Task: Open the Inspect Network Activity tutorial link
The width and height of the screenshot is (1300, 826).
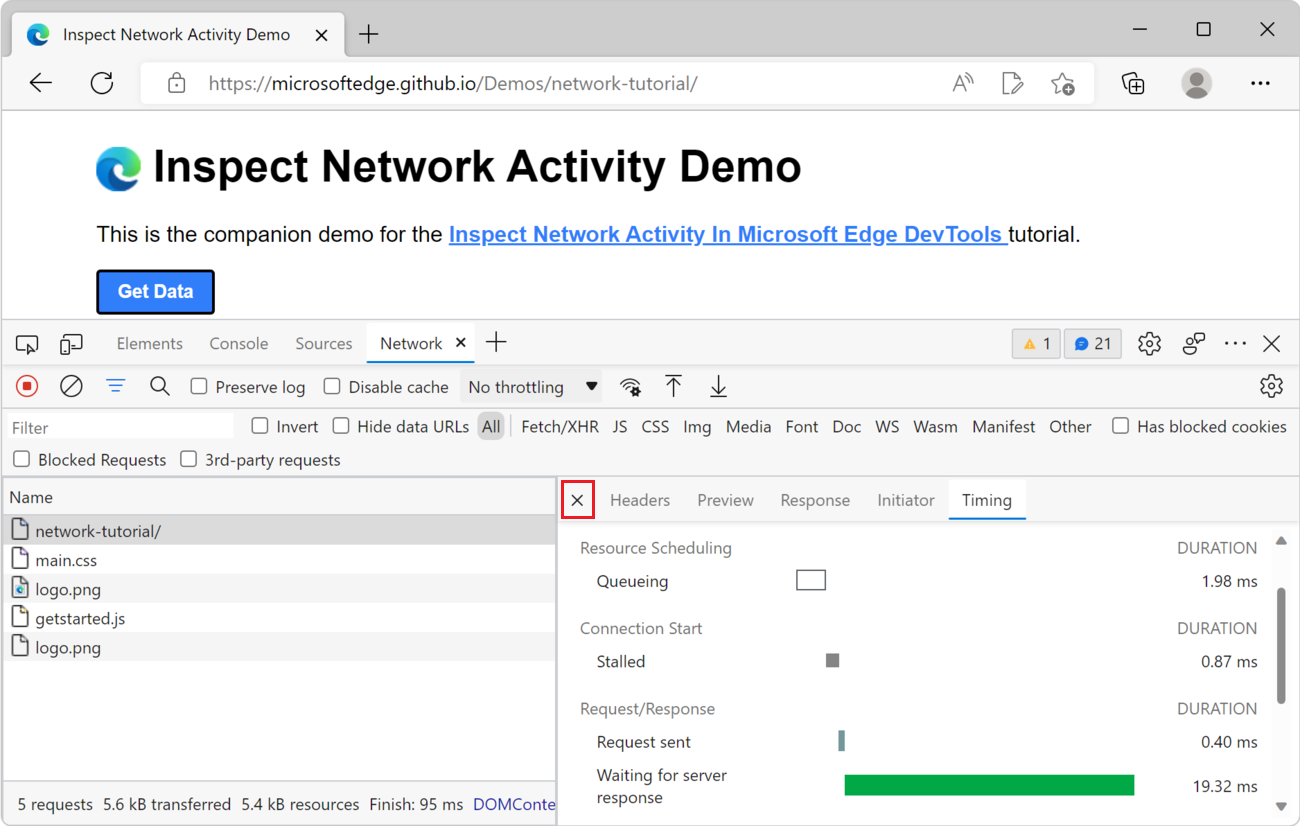Action: pos(728,235)
